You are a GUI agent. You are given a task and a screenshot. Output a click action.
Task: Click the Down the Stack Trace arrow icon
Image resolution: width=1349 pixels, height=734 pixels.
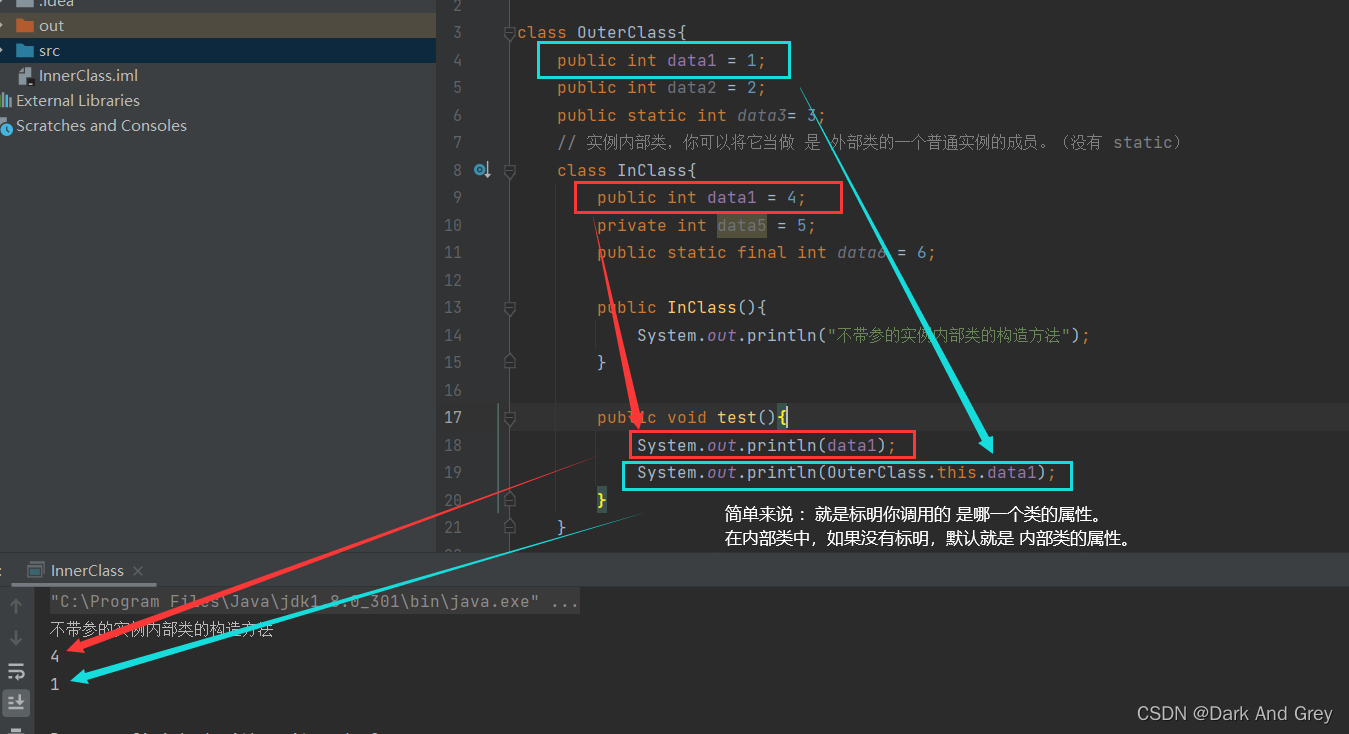tap(16, 638)
